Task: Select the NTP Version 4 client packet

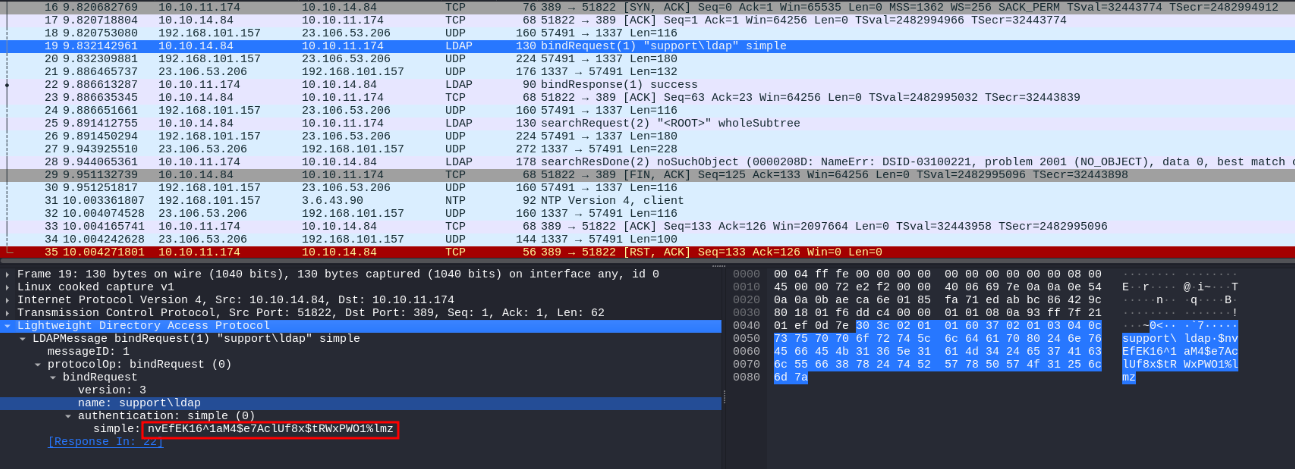Action: click(x=600, y=200)
